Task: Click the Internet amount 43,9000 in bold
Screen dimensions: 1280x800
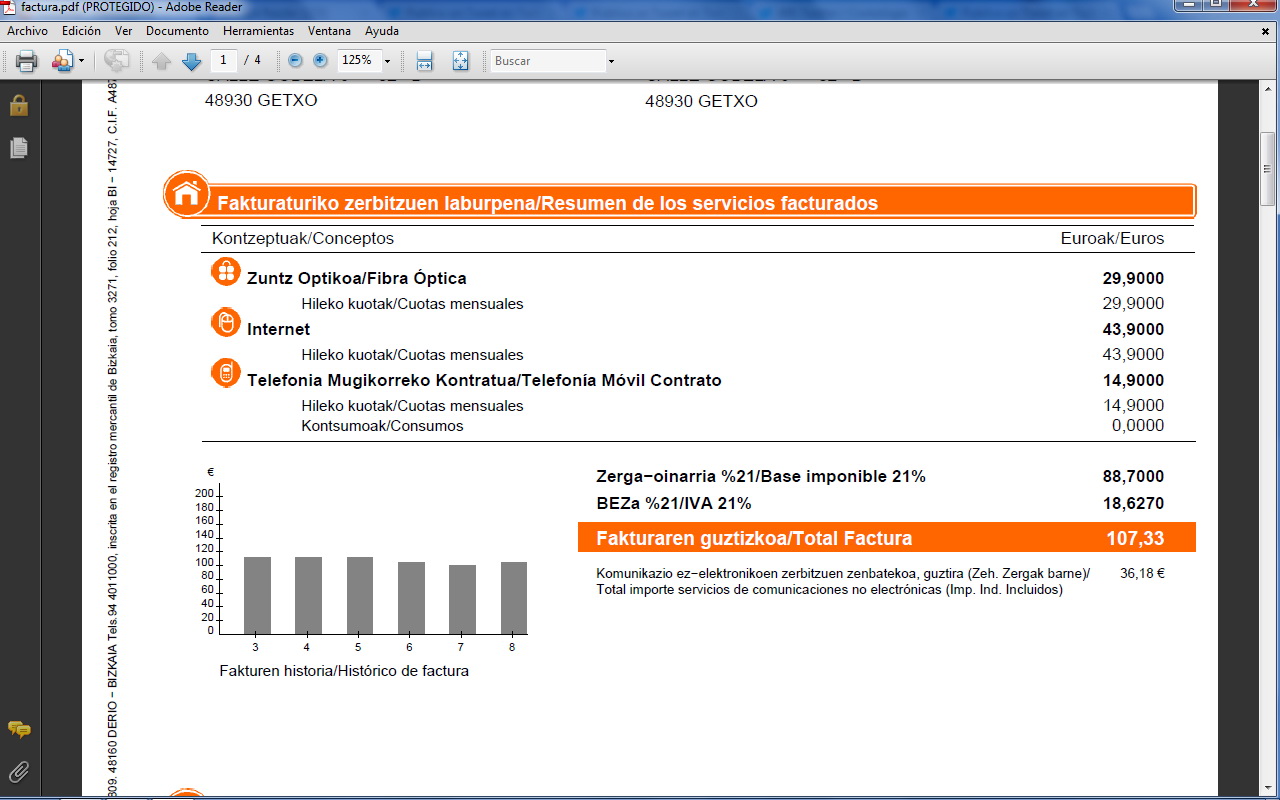Action: point(1133,329)
